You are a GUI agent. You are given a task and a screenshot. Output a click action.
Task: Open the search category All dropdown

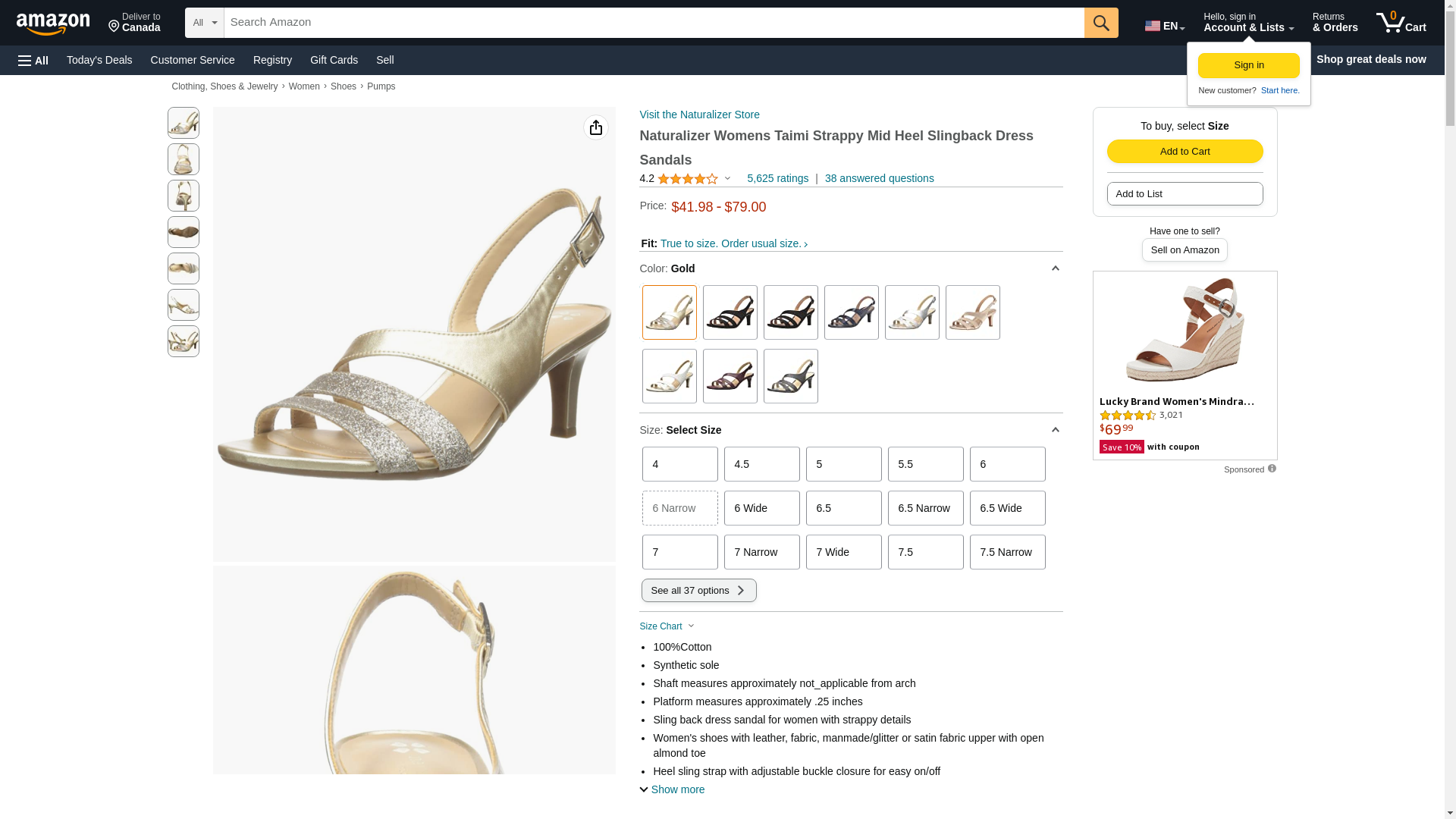[x=205, y=23]
